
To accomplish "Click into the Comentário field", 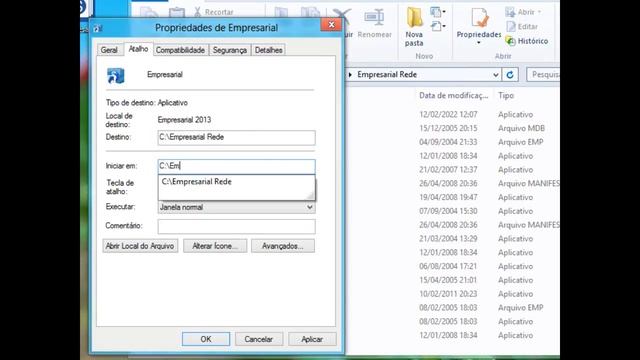I will 236,226.
